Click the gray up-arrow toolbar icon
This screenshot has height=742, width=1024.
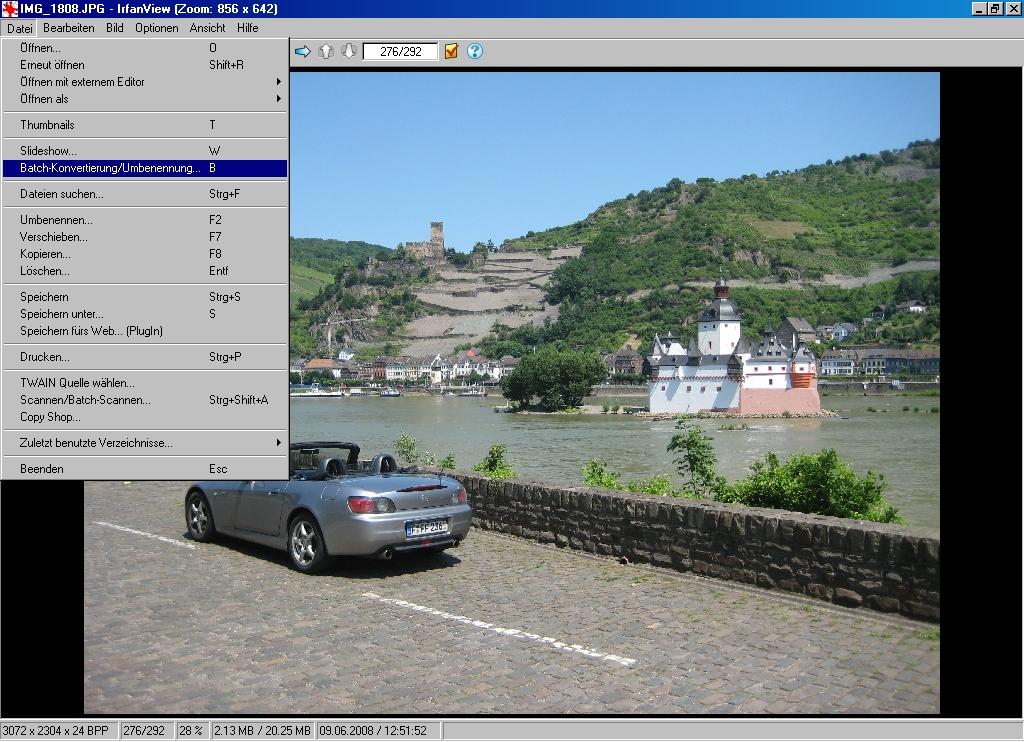point(326,51)
